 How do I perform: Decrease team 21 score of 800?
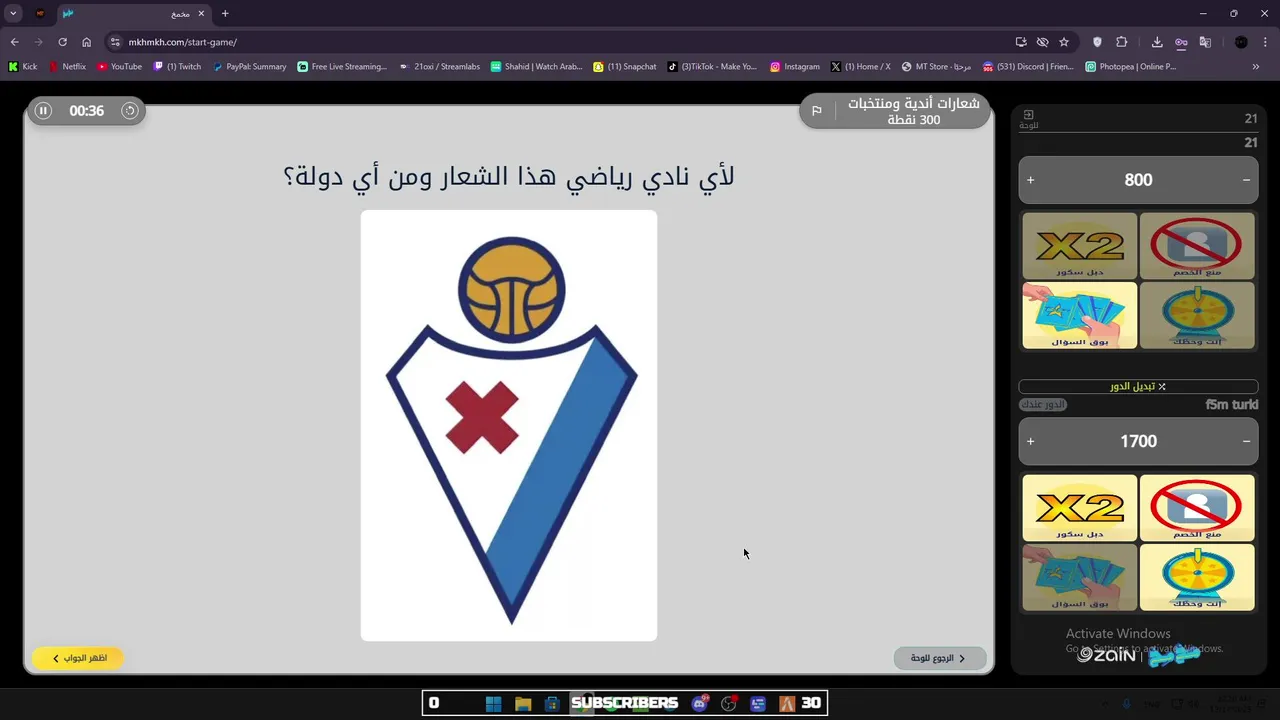pyautogui.click(x=1246, y=180)
